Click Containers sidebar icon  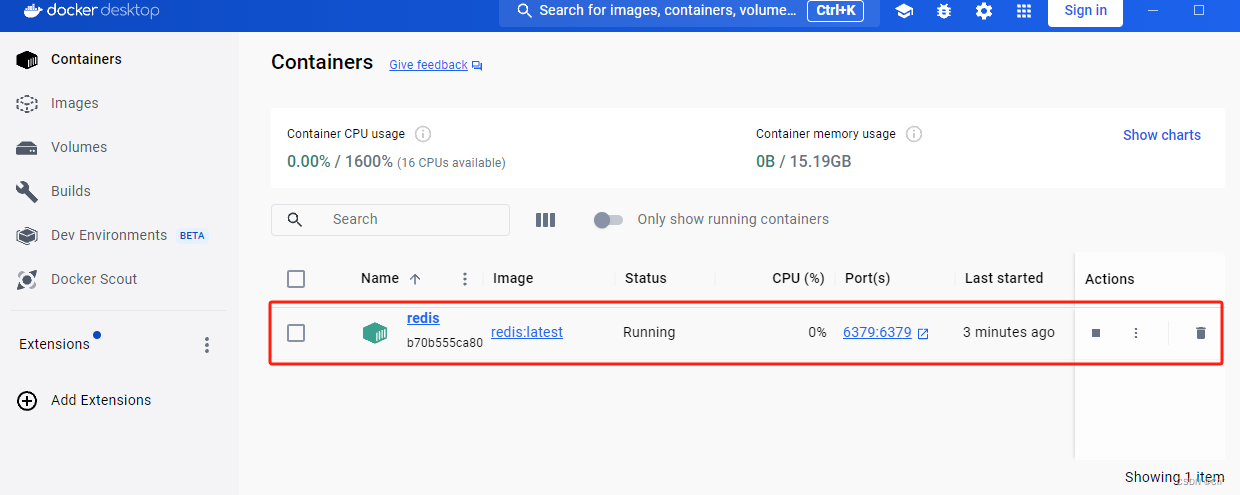click(x=27, y=60)
